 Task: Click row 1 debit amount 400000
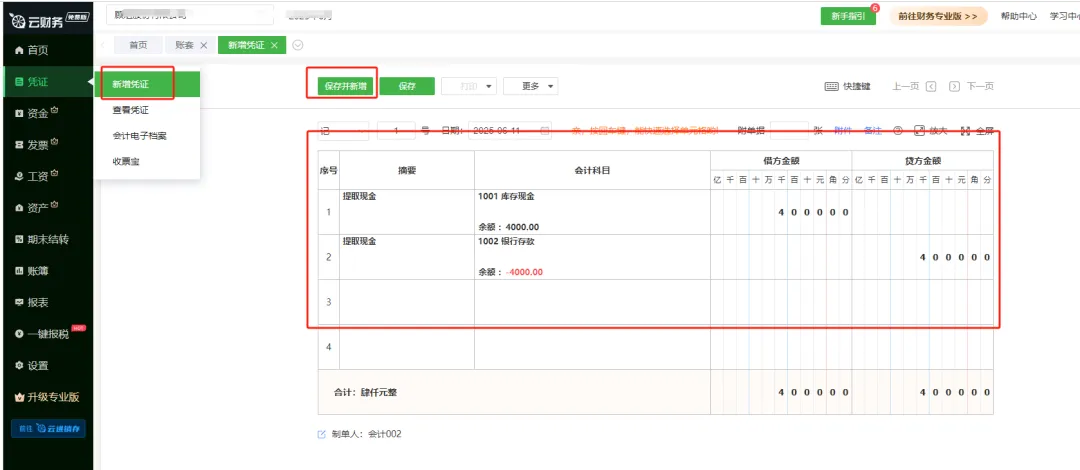(781, 212)
